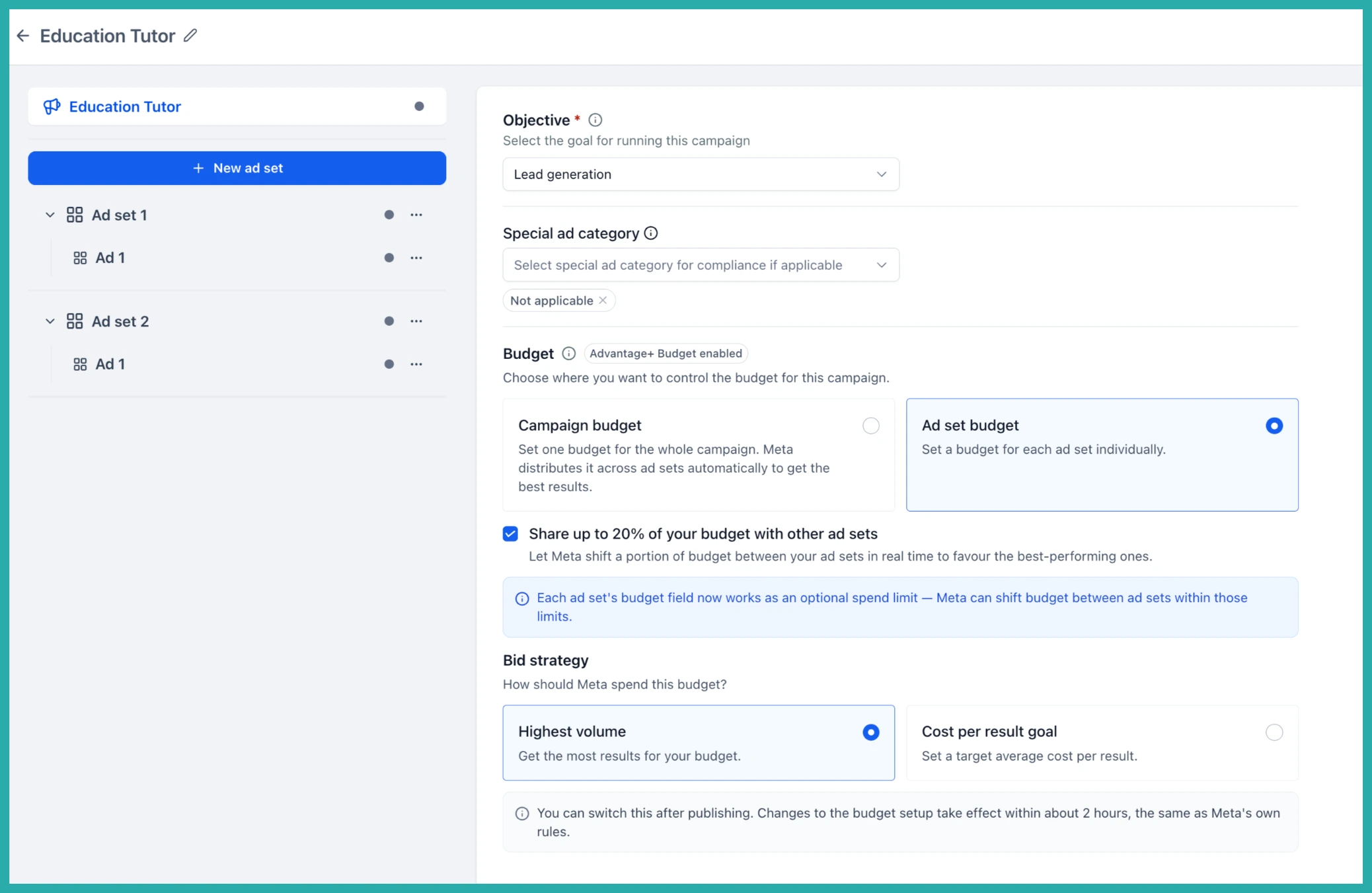
Task: Click the Budget info icon
Action: coord(568,354)
